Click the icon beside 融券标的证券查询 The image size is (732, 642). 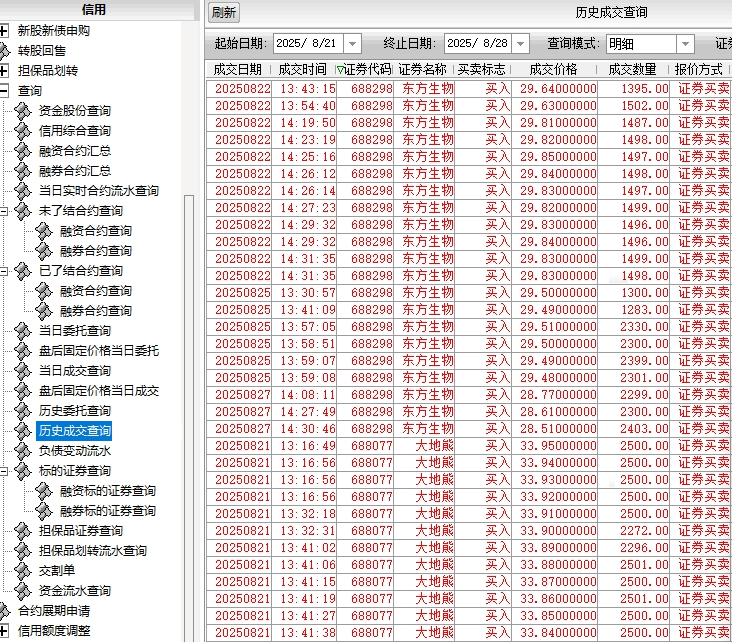click(43, 511)
